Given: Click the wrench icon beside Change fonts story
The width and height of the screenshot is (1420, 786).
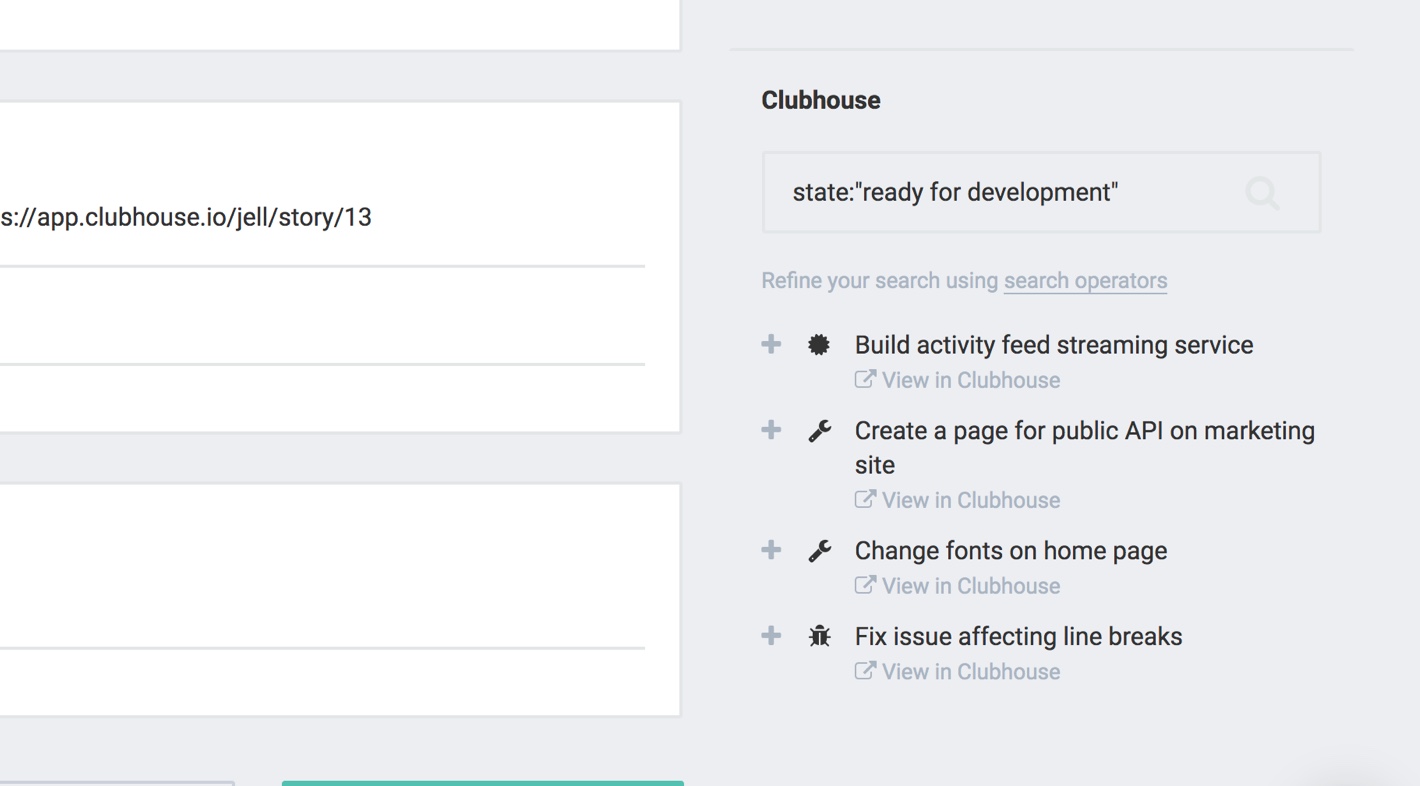Looking at the screenshot, I should [820, 551].
